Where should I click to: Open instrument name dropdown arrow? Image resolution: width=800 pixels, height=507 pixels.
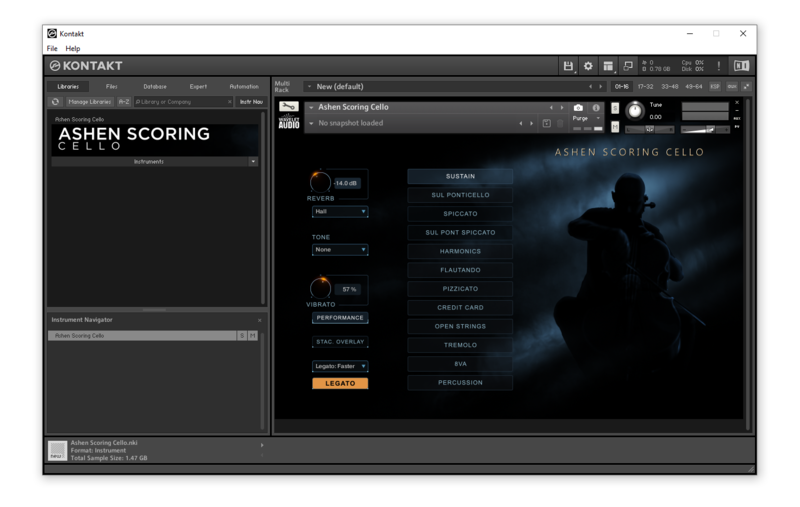point(311,108)
